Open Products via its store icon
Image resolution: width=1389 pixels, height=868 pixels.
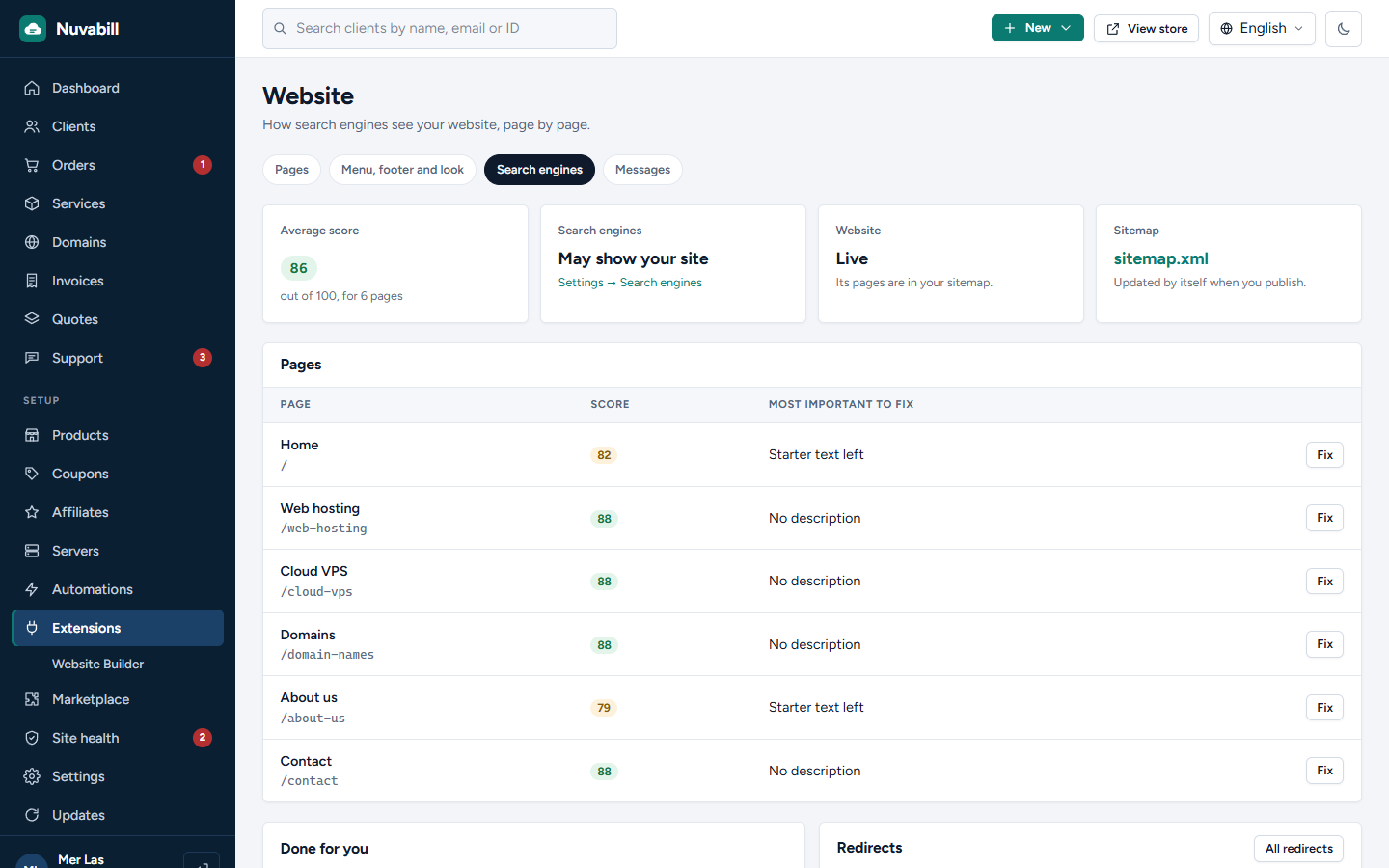32,435
